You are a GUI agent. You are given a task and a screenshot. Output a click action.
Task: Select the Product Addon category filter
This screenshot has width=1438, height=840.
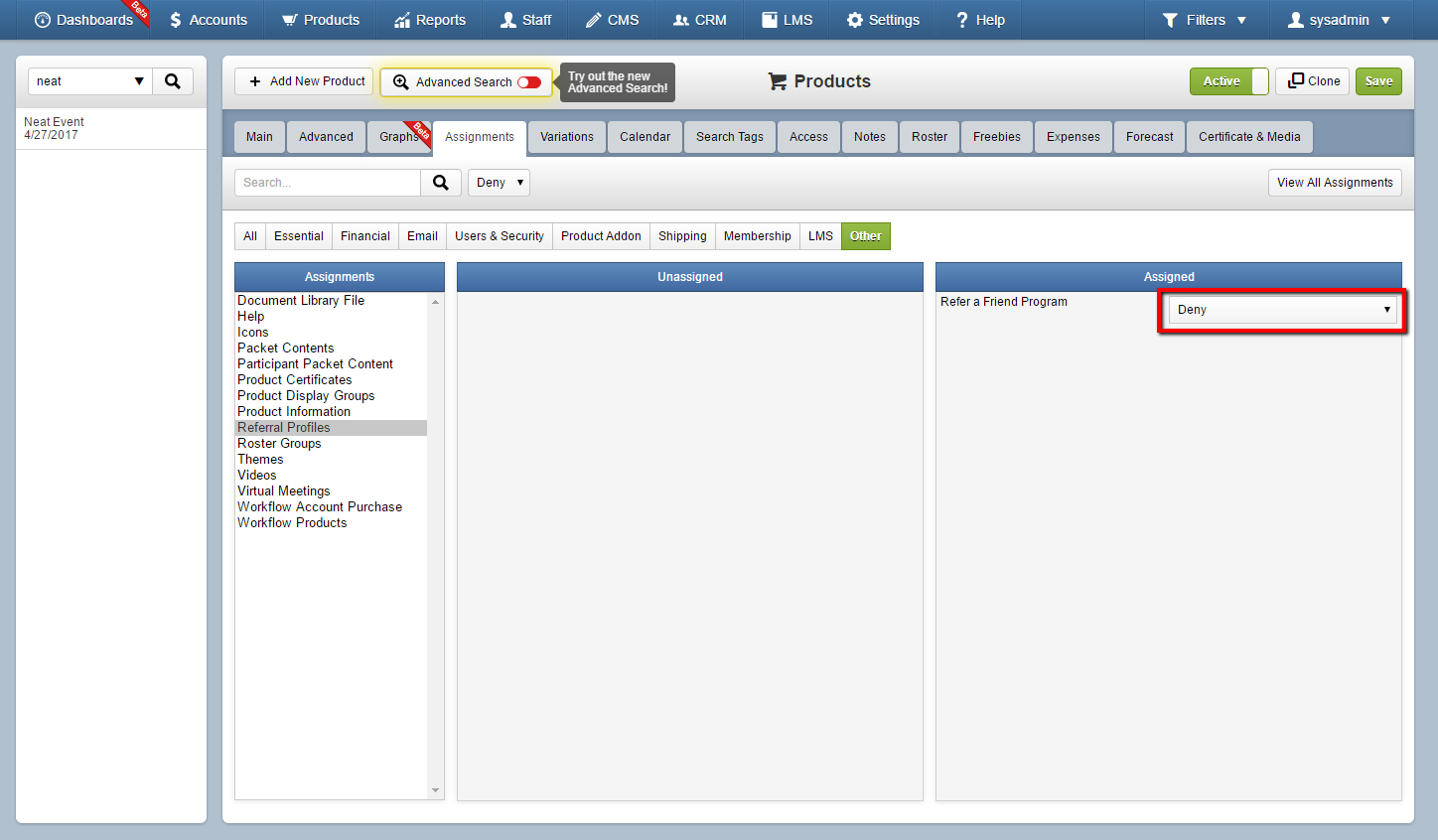(601, 236)
